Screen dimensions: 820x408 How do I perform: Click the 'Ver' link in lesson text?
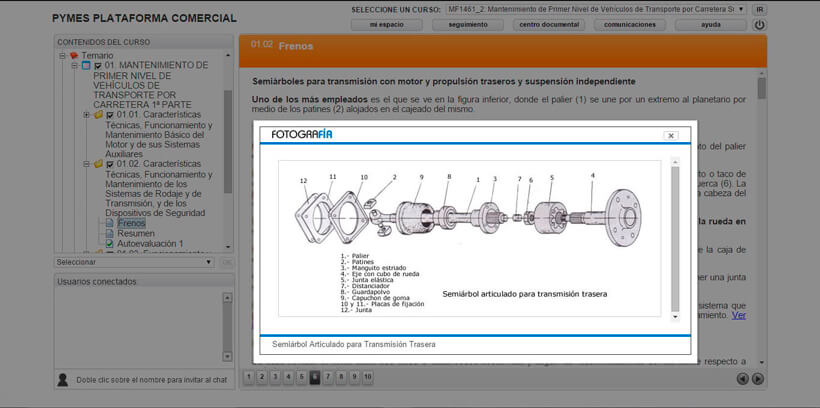click(x=738, y=315)
